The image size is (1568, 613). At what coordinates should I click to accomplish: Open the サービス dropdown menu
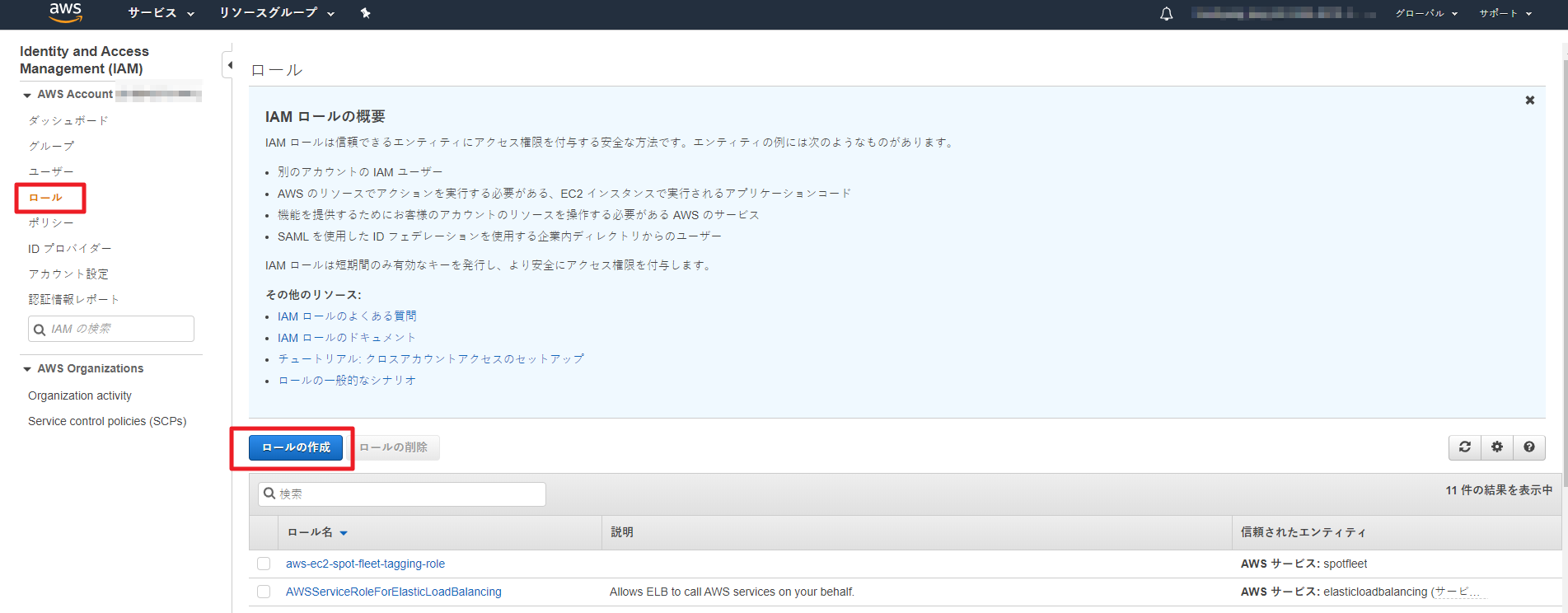point(161,13)
